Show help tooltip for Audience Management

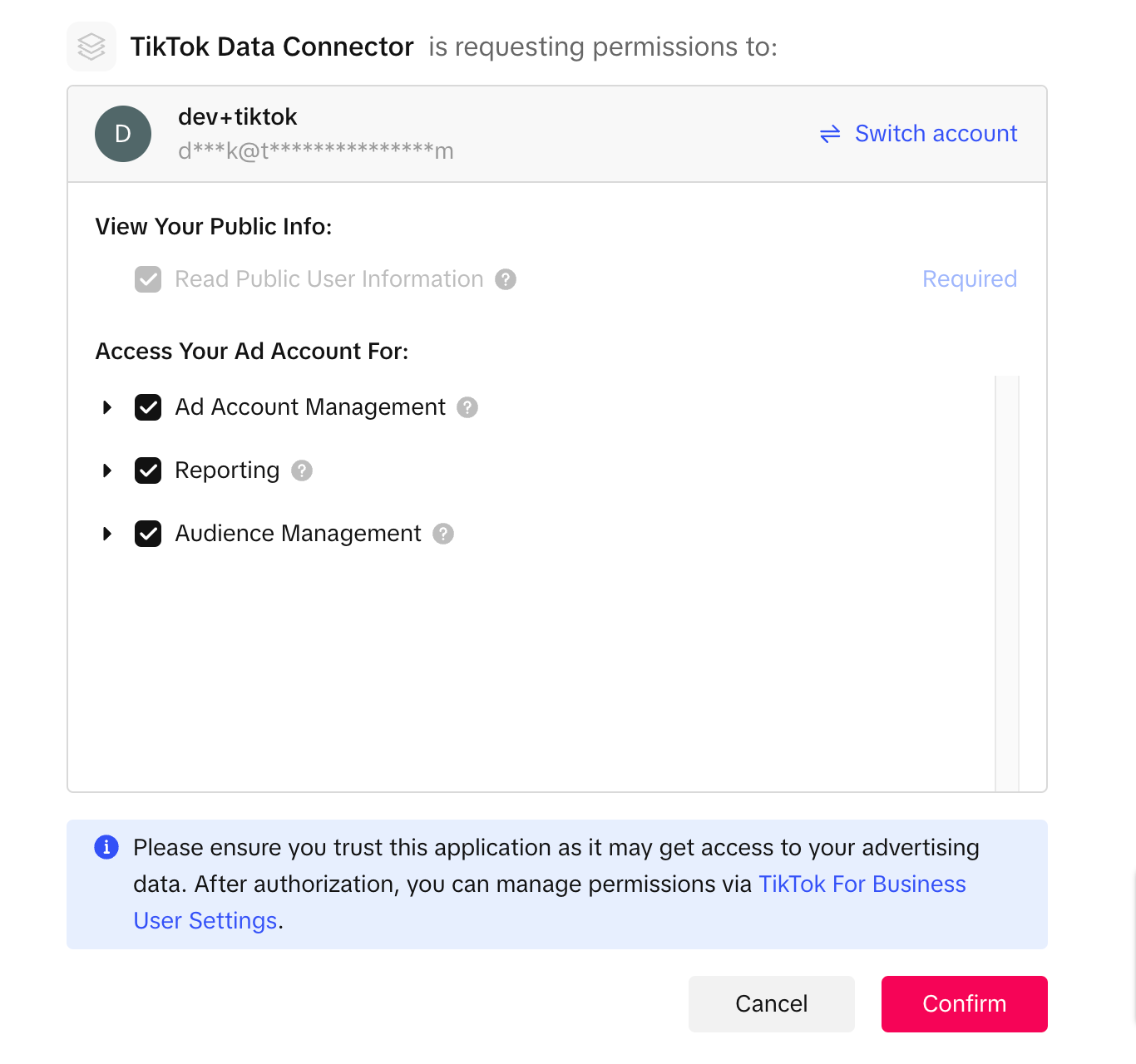click(x=443, y=534)
